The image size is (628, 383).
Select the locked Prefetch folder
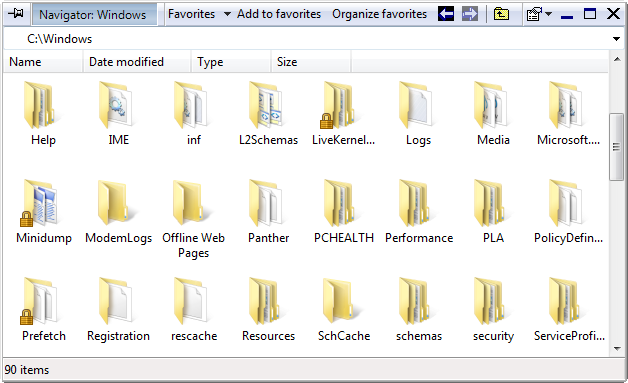[43, 310]
